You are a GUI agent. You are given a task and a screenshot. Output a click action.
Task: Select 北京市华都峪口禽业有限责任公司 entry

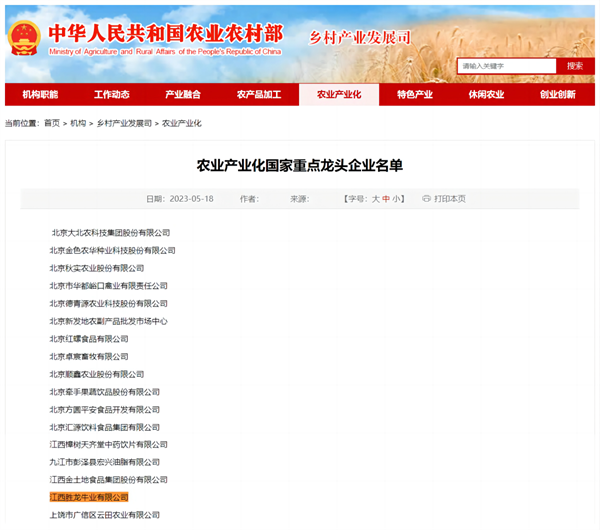point(109,285)
